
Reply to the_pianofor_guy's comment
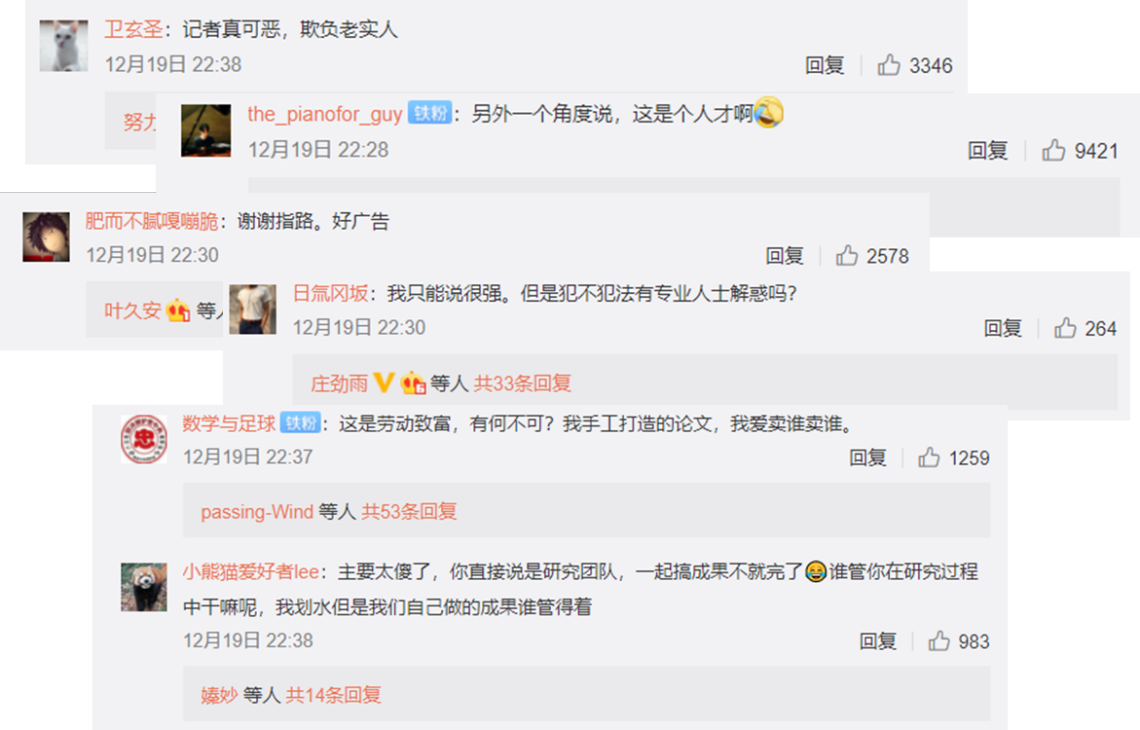tap(987, 151)
